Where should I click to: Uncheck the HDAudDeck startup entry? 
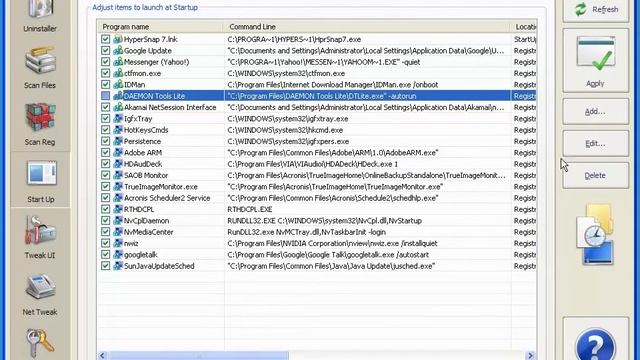[x=105, y=164]
